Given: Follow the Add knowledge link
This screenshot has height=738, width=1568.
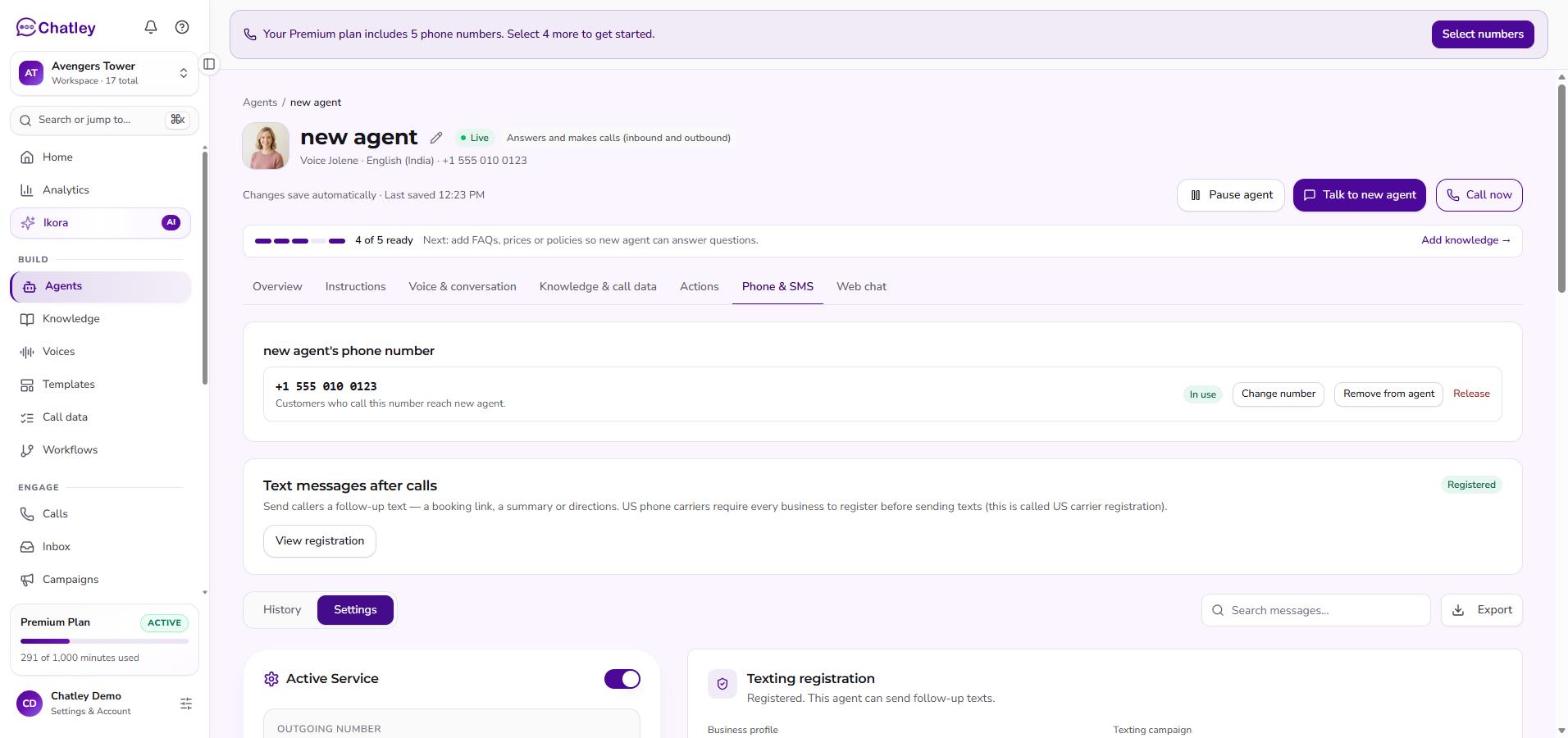Looking at the screenshot, I should (x=1466, y=241).
